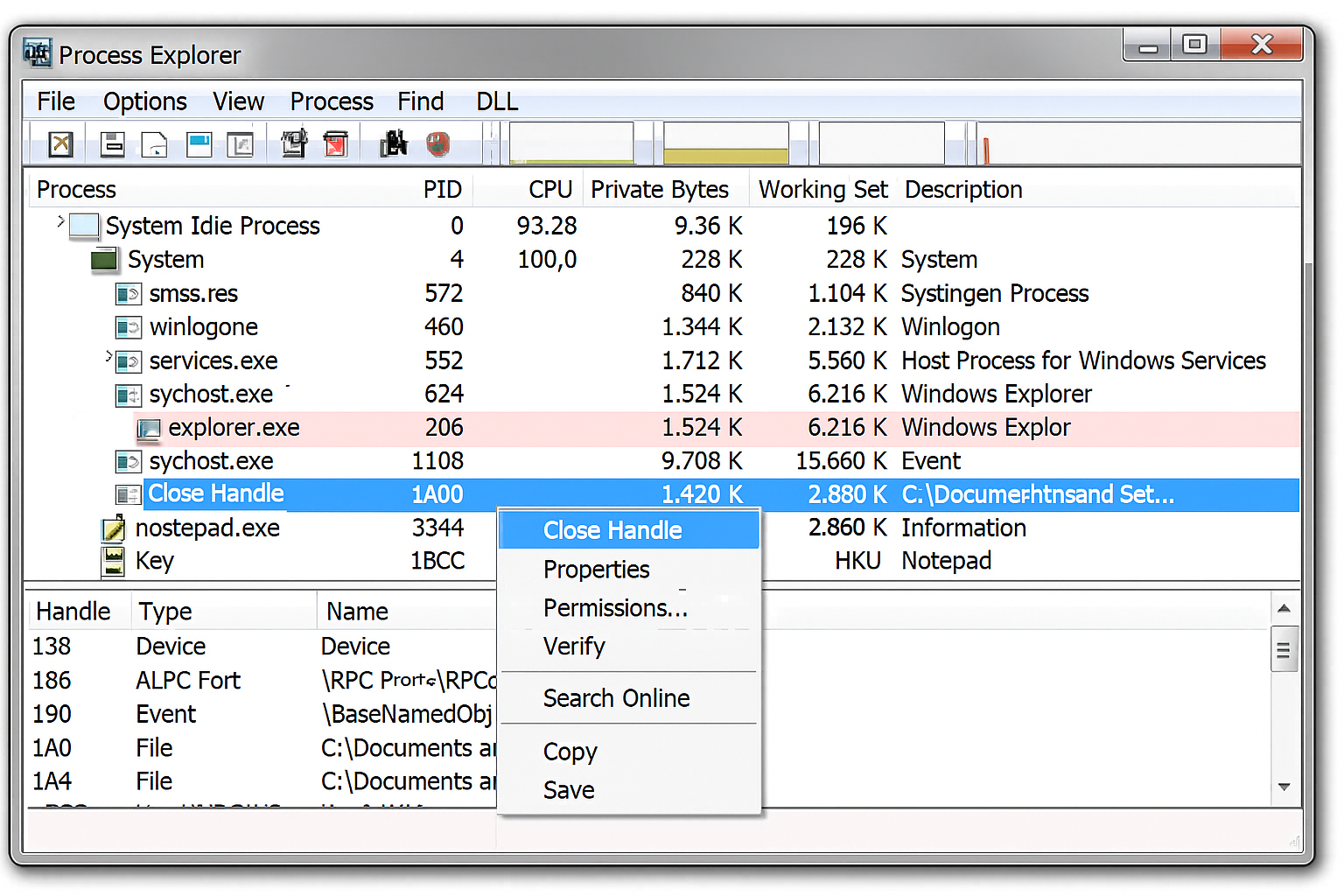Choose Verify in the context menu
This screenshot has width=1344, height=896.
tap(628, 647)
